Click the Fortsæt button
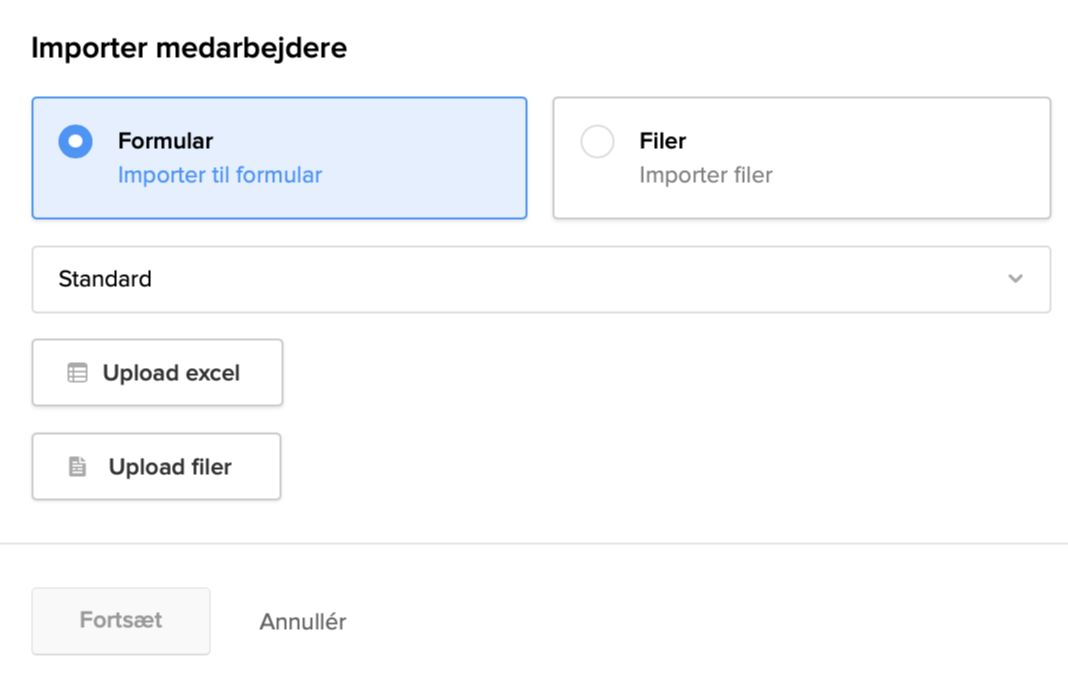1068x678 pixels. click(121, 620)
